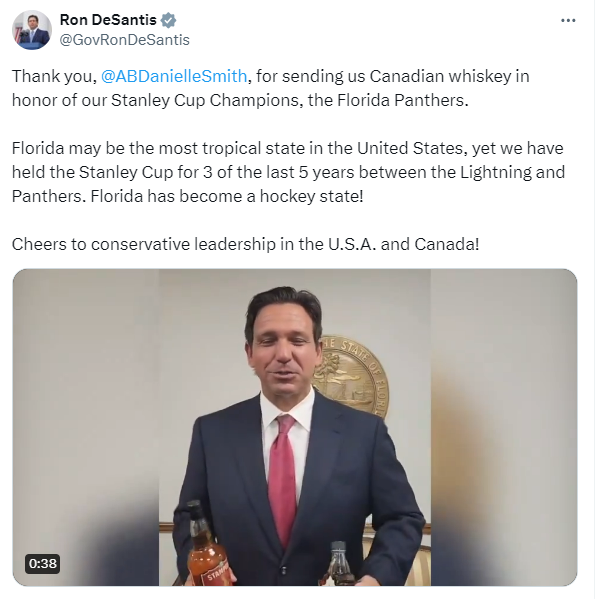600x599 pixels.
Task: Click the "Thank you" opening sentence text
Action: 271,88
